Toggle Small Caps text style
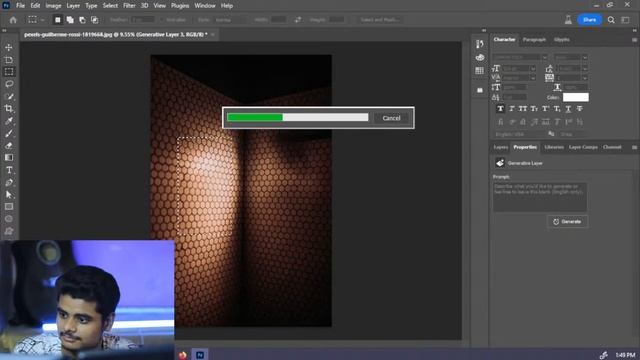Viewport: 640px width, 360px height. (534, 109)
